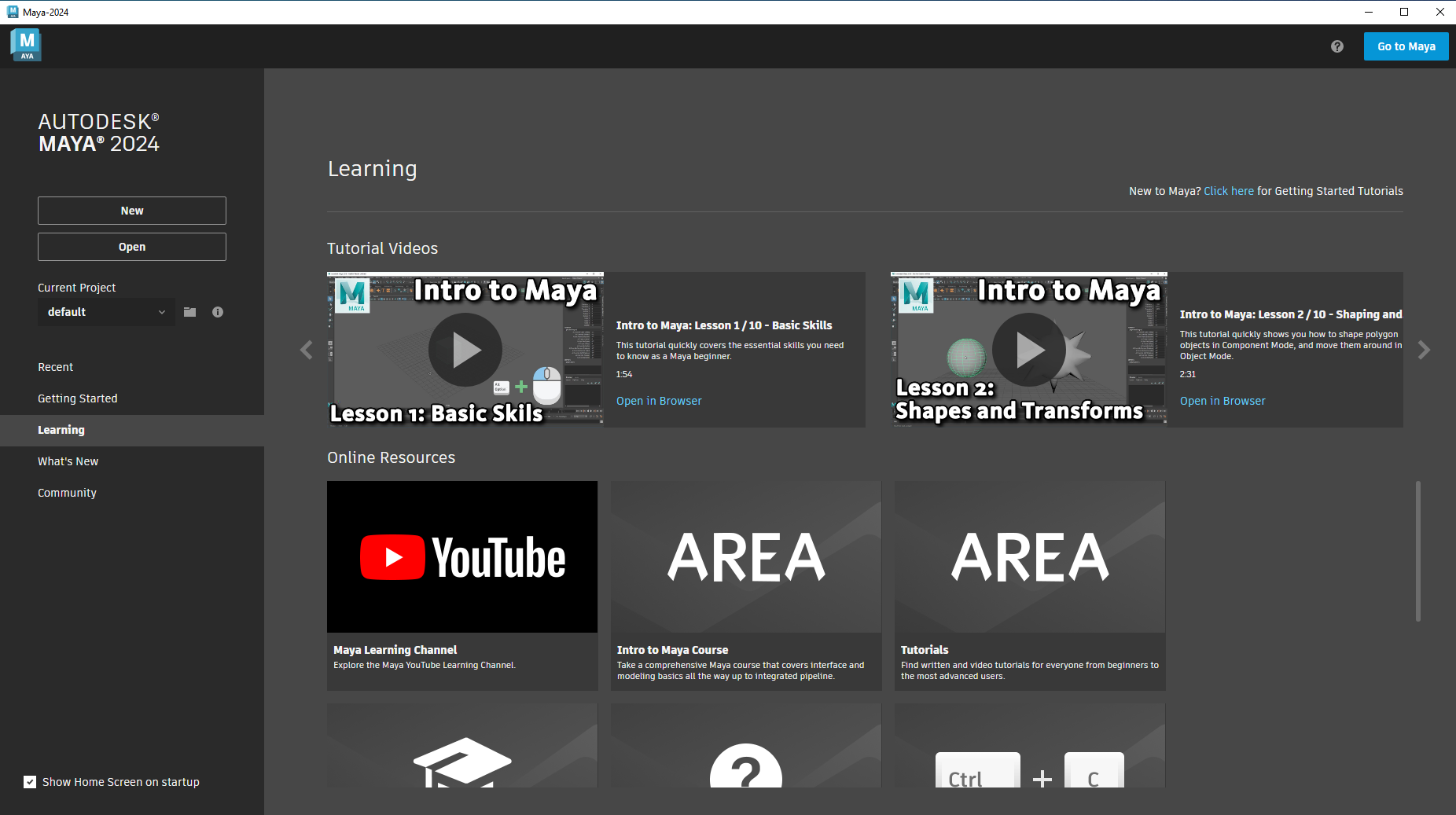Select Recent in the sidebar
Viewport: 1456px width, 815px height.
[x=132, y=367]
